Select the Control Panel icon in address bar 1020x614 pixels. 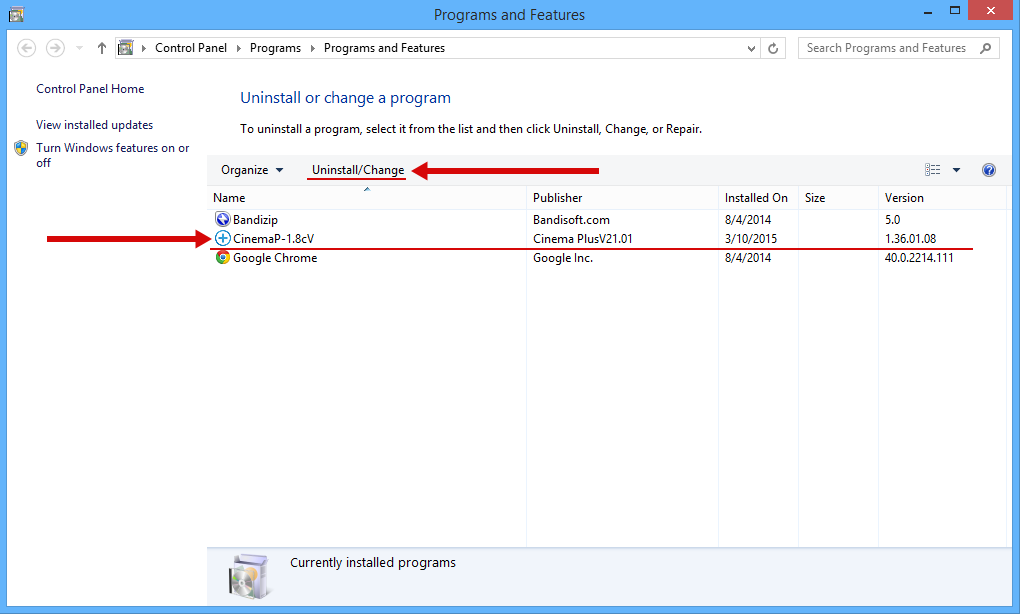[126, 47]
